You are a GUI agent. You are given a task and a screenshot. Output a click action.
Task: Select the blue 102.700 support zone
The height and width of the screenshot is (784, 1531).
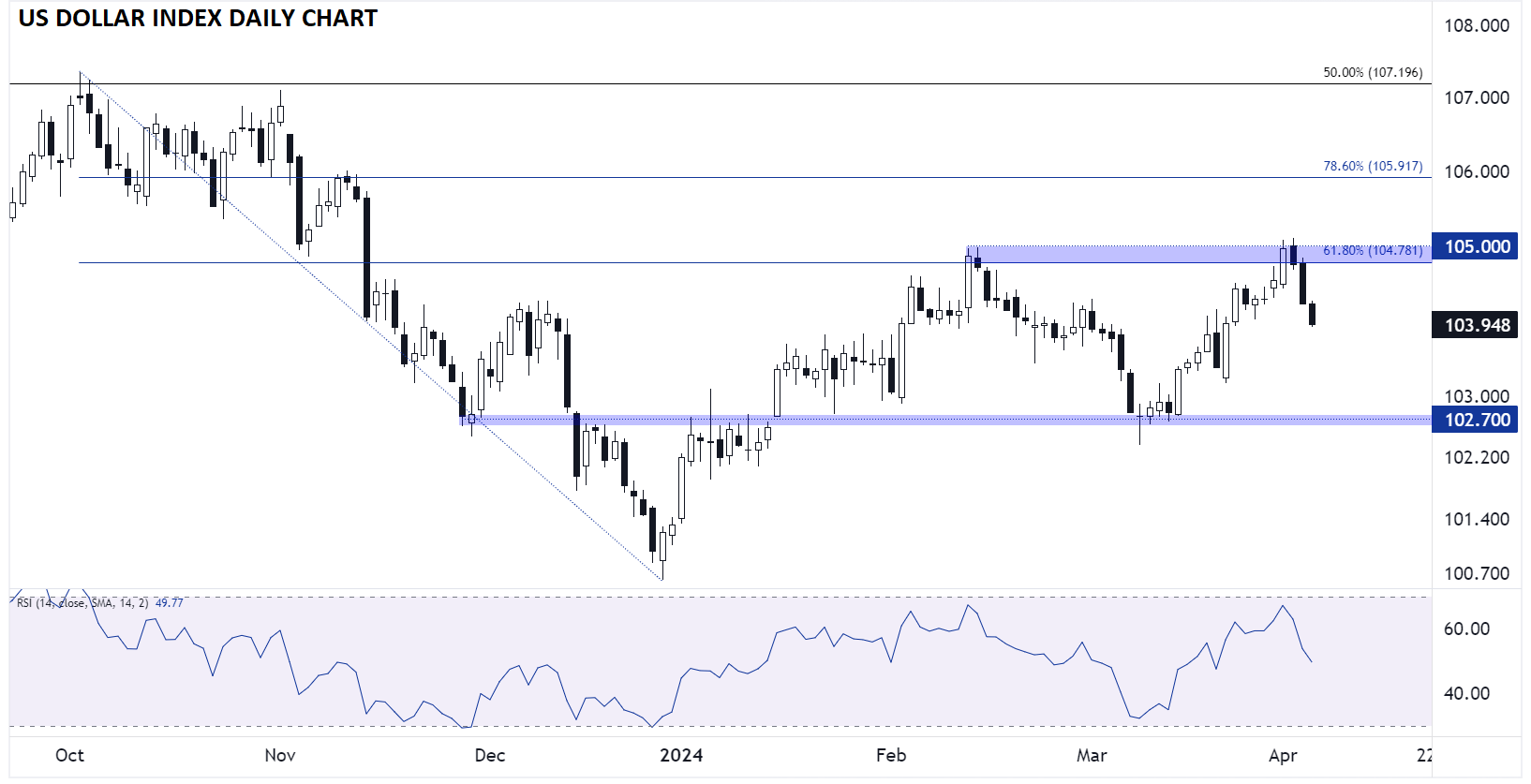coord(946,420)
